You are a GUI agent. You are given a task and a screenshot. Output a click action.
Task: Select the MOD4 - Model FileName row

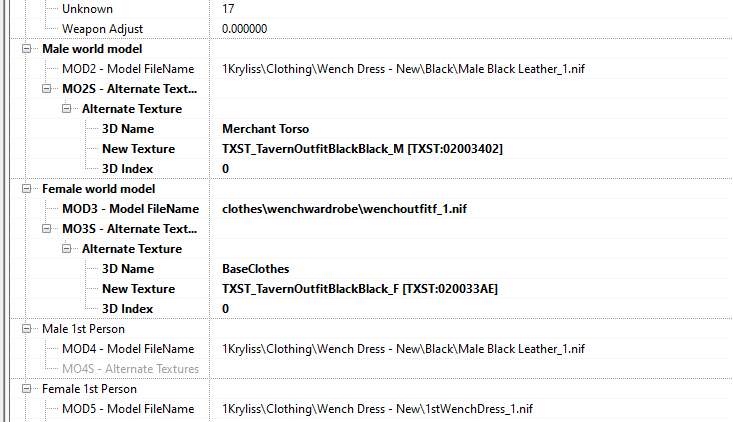tap(372, 349)
